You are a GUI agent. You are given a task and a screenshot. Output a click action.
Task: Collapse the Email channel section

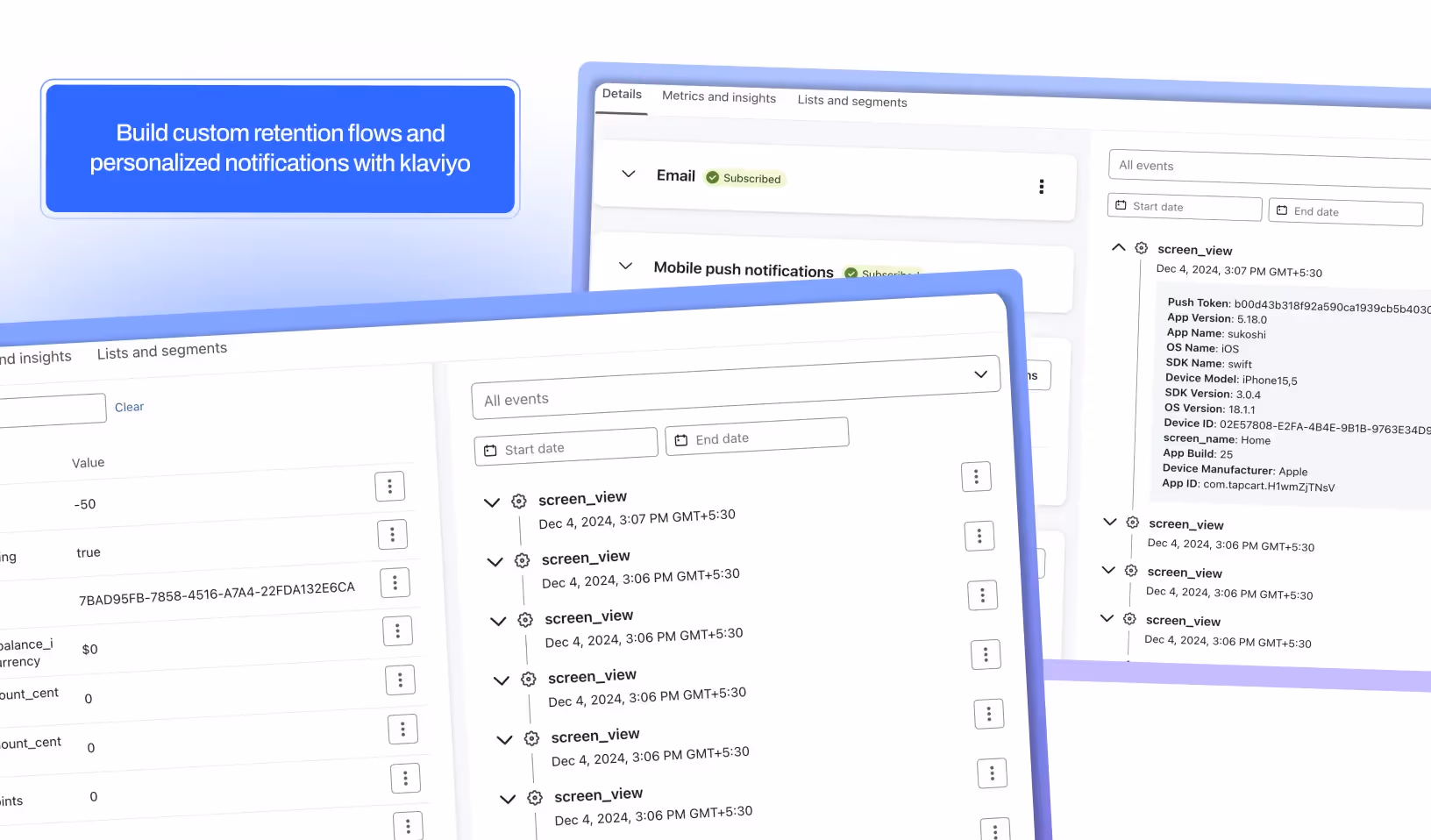(628, 174)
